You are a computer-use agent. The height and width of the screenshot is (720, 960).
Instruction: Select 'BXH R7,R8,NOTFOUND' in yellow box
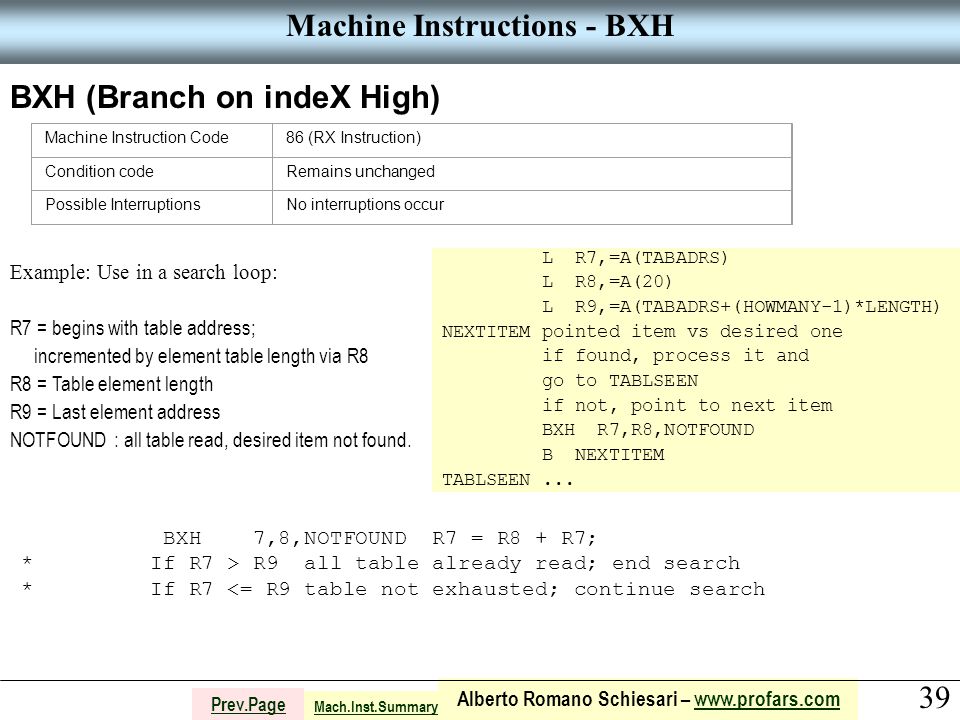(648, 430)
